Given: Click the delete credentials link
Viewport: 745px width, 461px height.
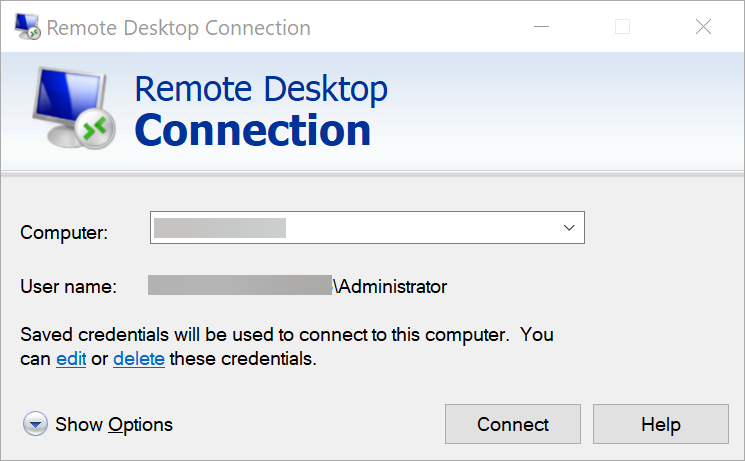Looking at the screenshot, I should pyautogui.click(x=139, y=358).
